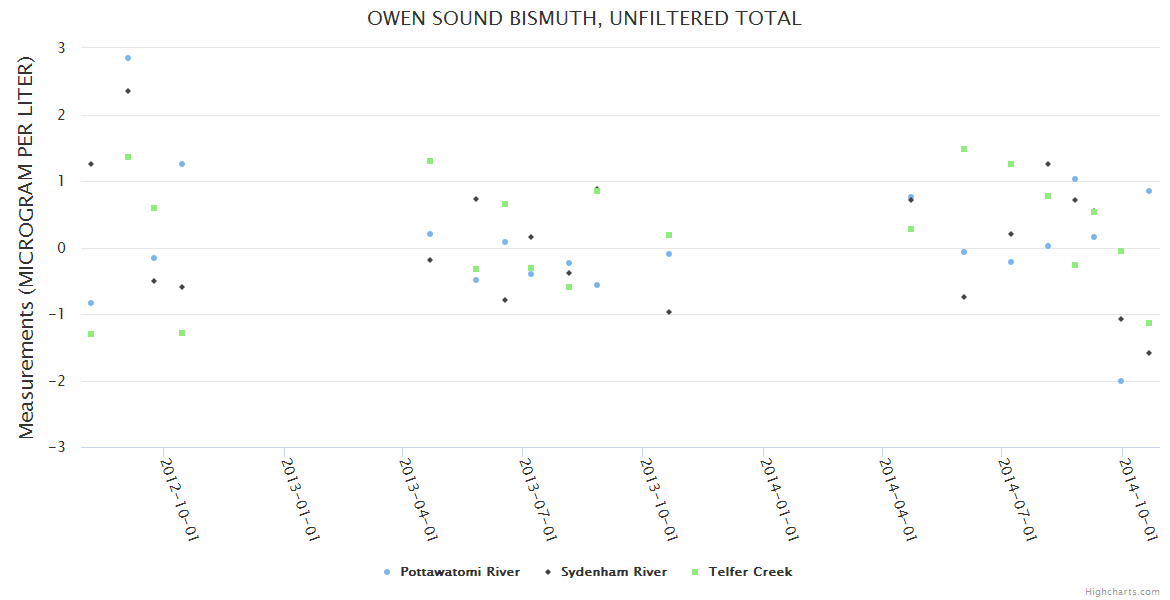
Task: Toggle the Pottawatomi River legend label
Action: (460, 572)
